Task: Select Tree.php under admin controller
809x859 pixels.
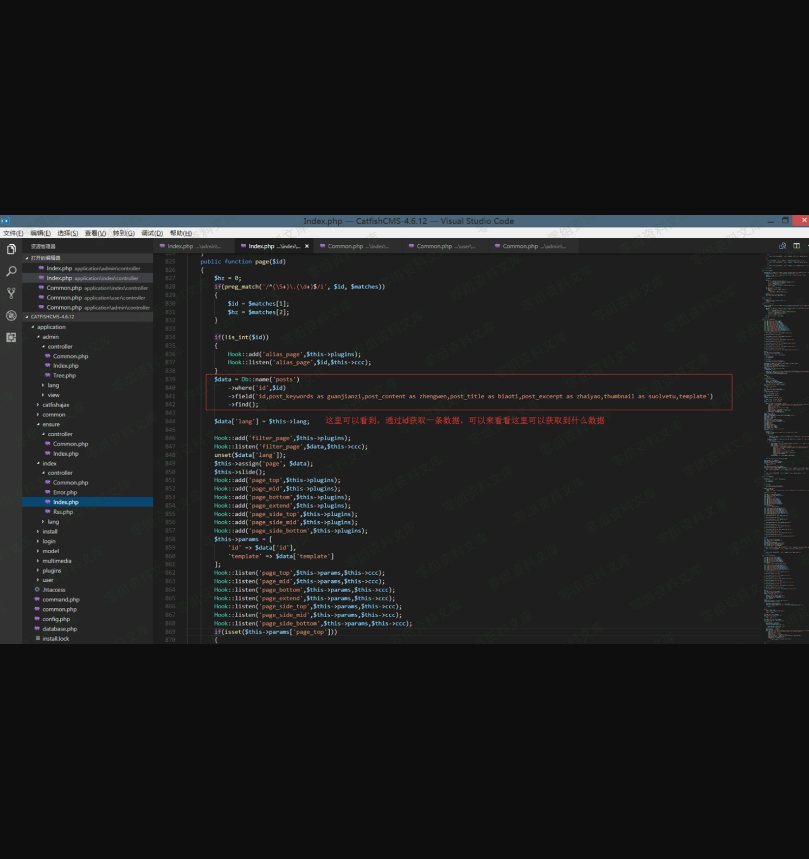Action: click(64, 375)
